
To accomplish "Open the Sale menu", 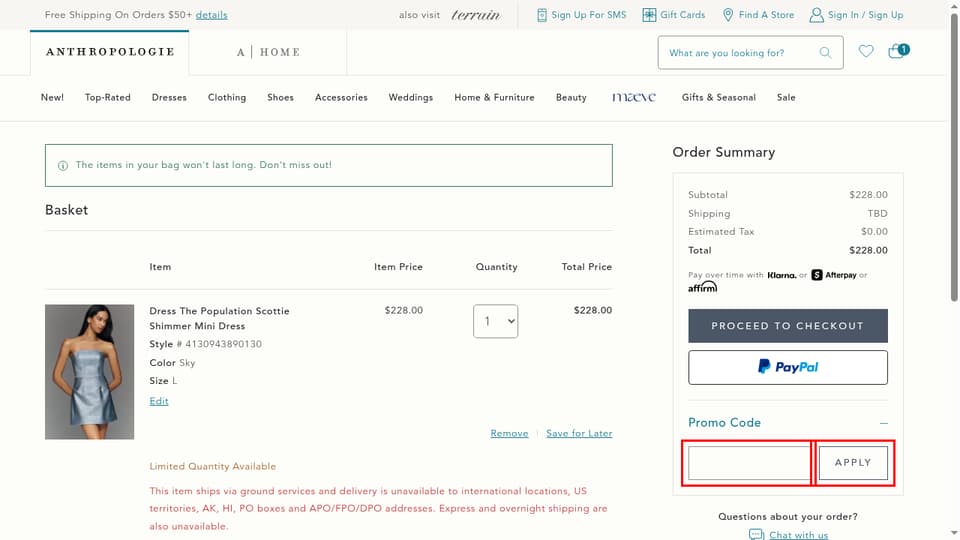I will tap(786, 97).
